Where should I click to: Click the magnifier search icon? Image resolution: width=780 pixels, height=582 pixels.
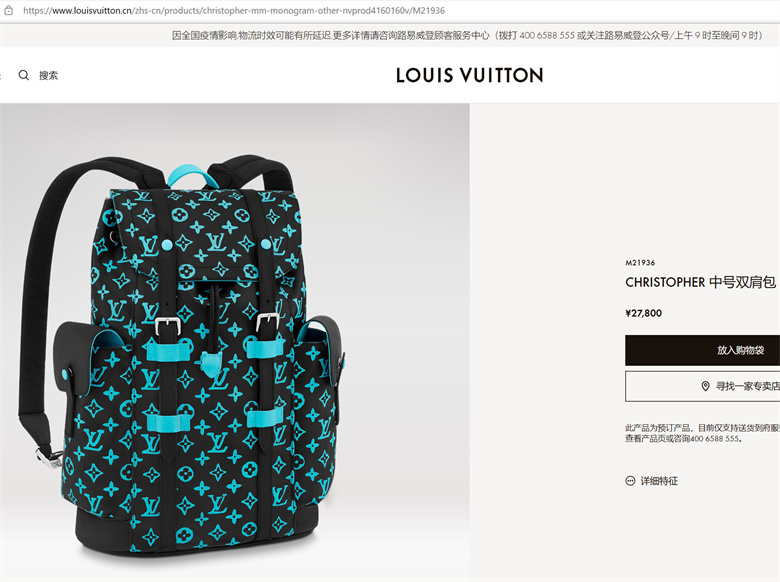pyautogui.click(x=23, y=75)
